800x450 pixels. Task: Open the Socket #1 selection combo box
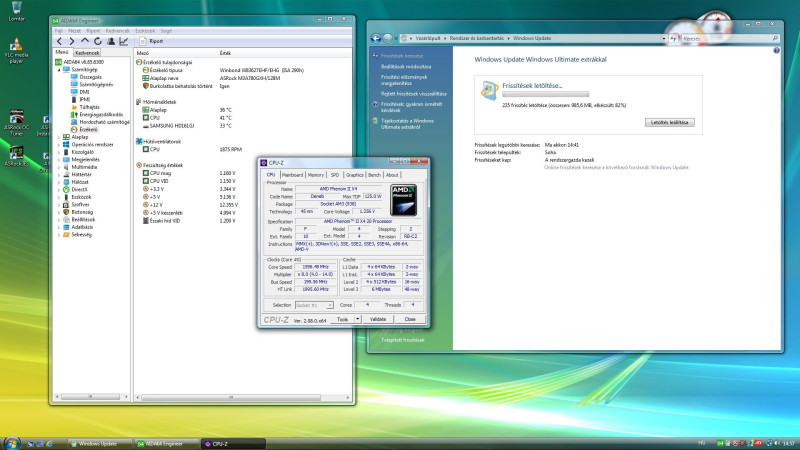[315, 304]
